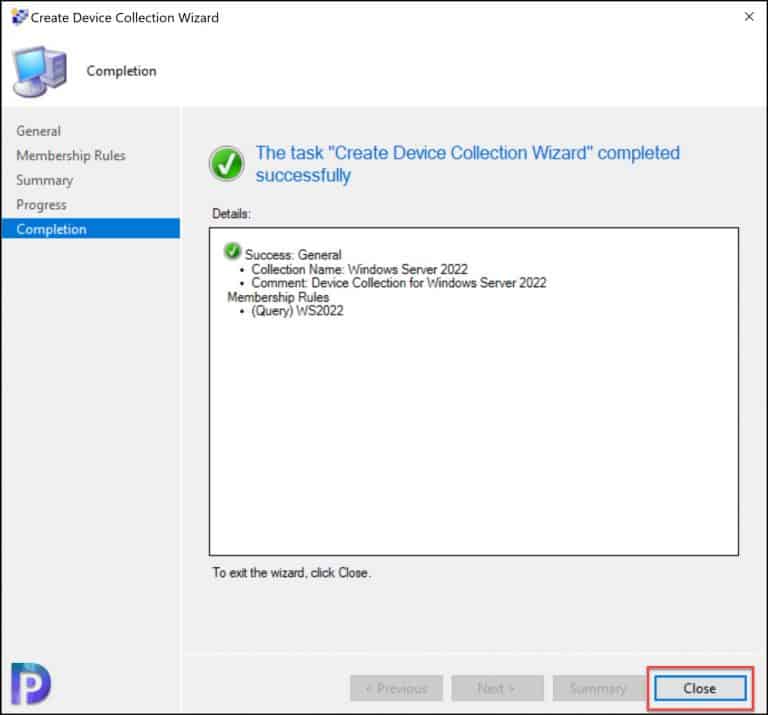Click the completed successfully heading text
The height and width of the screenshot is (715, 768).
468,164
